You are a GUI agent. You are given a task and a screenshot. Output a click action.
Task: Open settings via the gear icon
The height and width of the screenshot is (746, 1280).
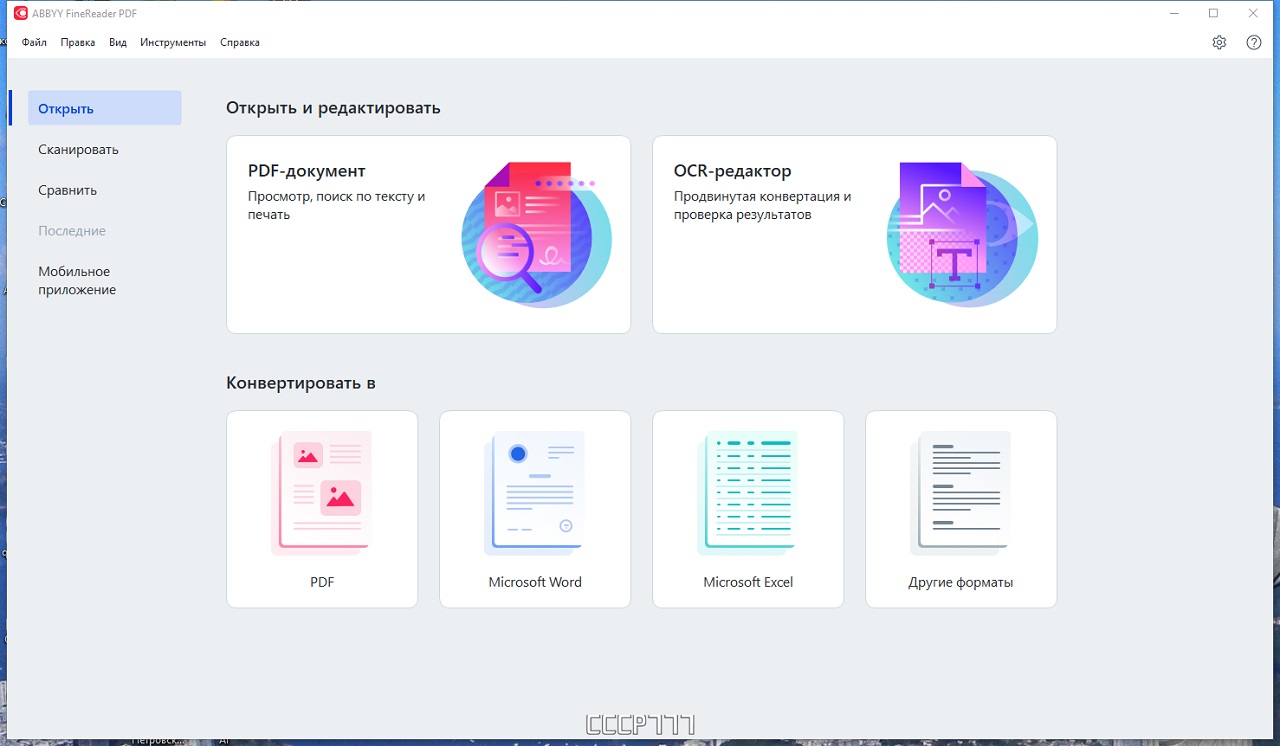coord(1219,43)
